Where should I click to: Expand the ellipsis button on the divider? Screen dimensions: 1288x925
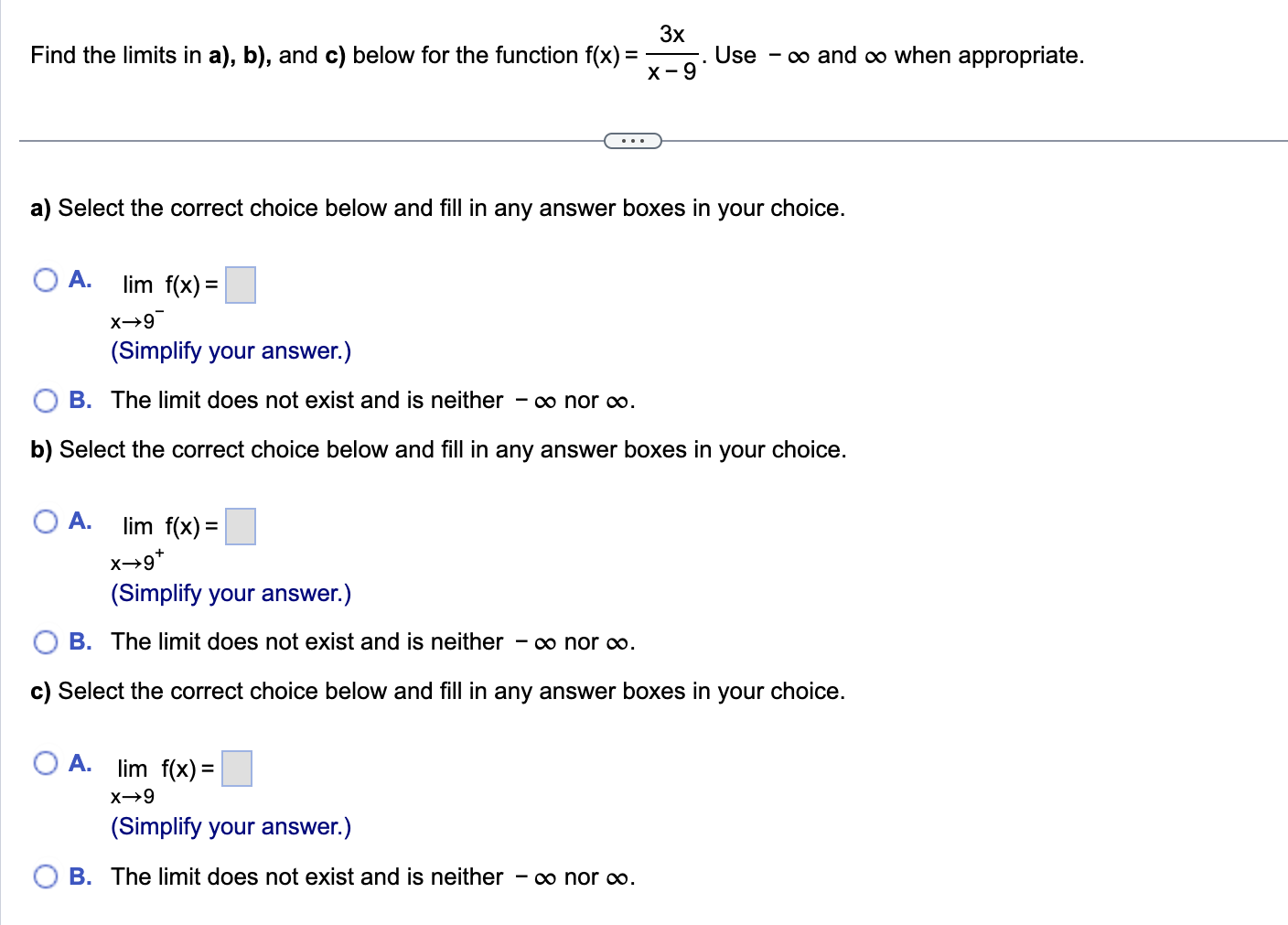(633, 140)
